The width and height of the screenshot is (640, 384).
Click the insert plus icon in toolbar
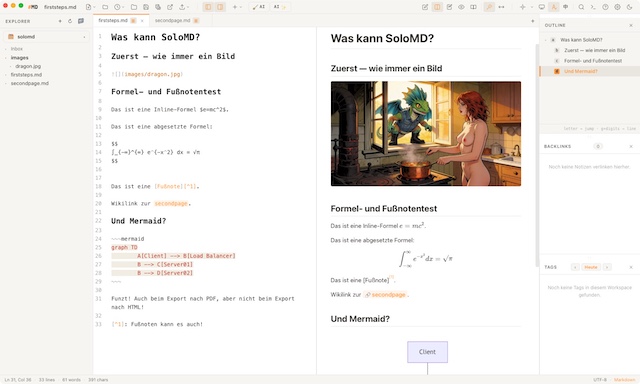235,7
